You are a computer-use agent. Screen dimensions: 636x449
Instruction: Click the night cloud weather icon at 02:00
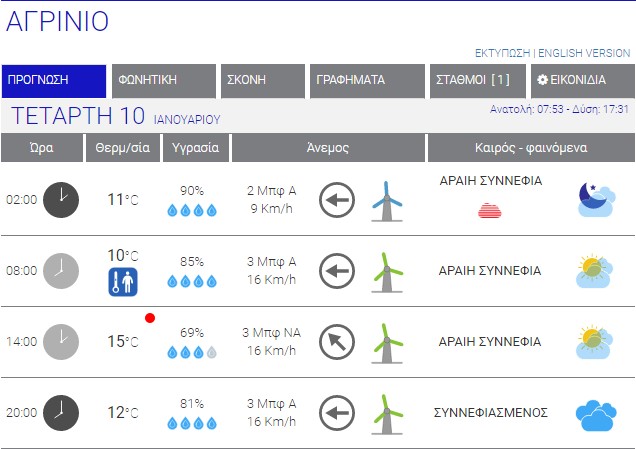coord(596,199)
